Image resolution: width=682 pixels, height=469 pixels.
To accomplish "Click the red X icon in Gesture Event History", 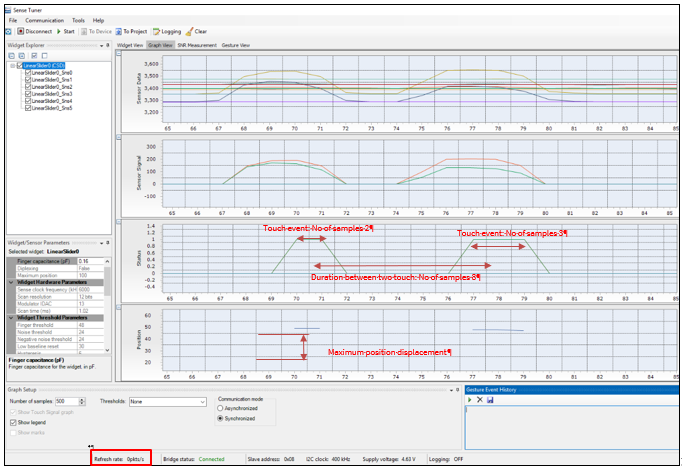I will pos(480,399).
